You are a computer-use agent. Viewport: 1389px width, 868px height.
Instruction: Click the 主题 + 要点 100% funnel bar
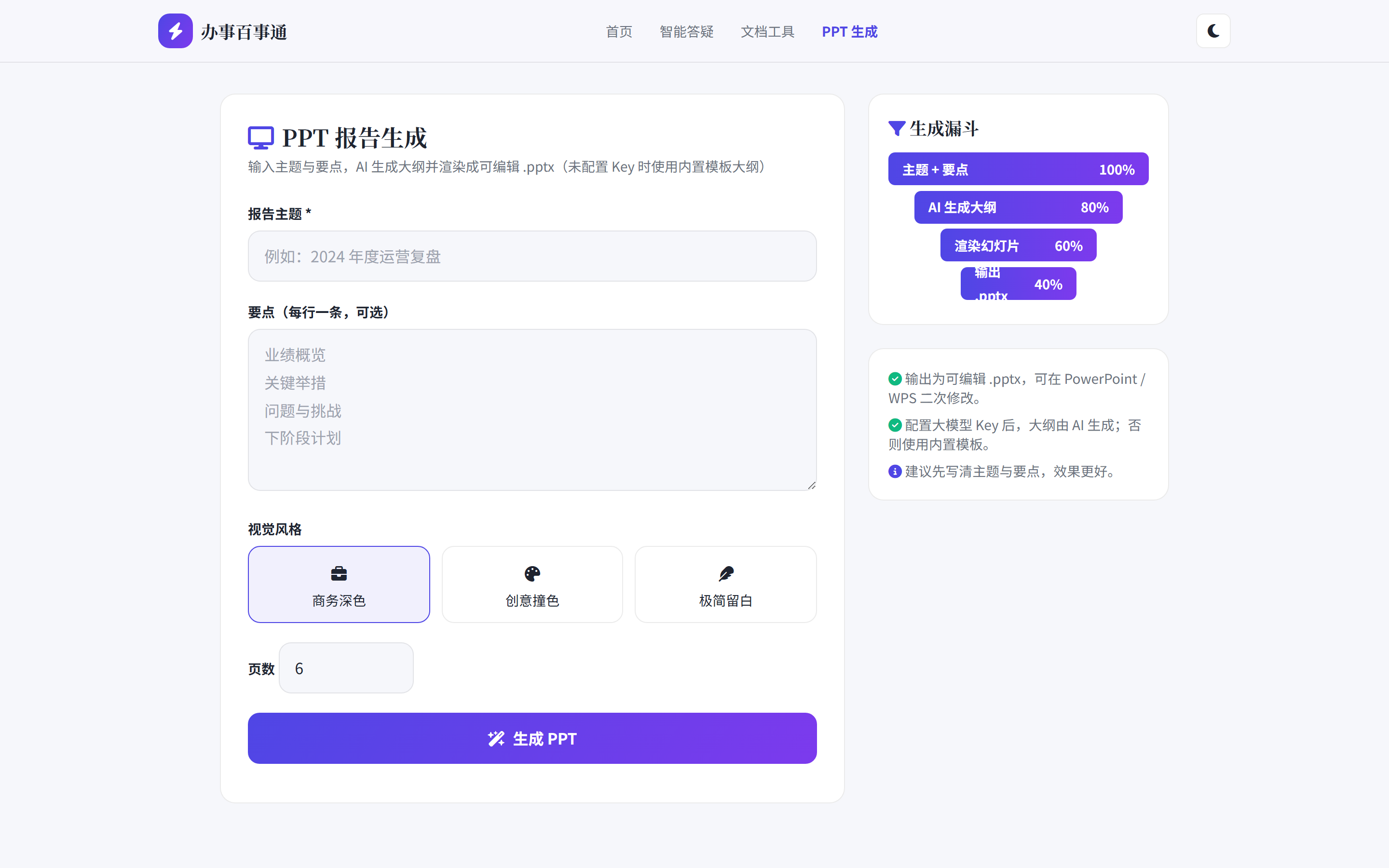point(1018,169)
